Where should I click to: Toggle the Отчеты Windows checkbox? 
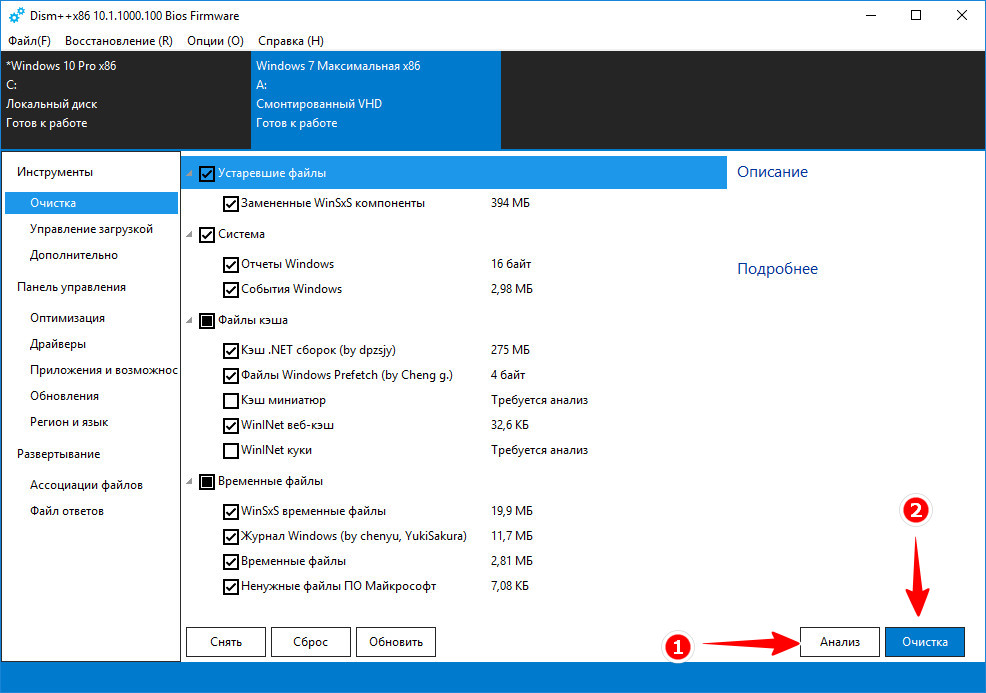tap(231, 265)
